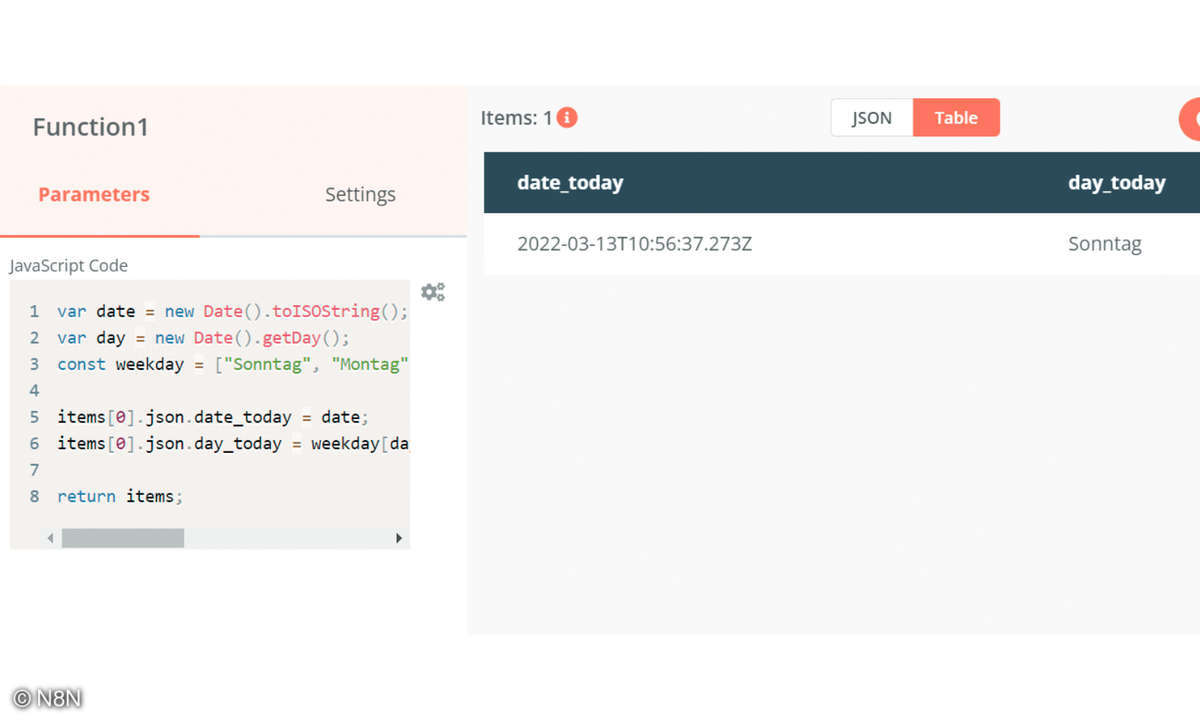Screen dimensions: 1200x720
Task: Click the JavaScript Code label
Action: point(69,265)
